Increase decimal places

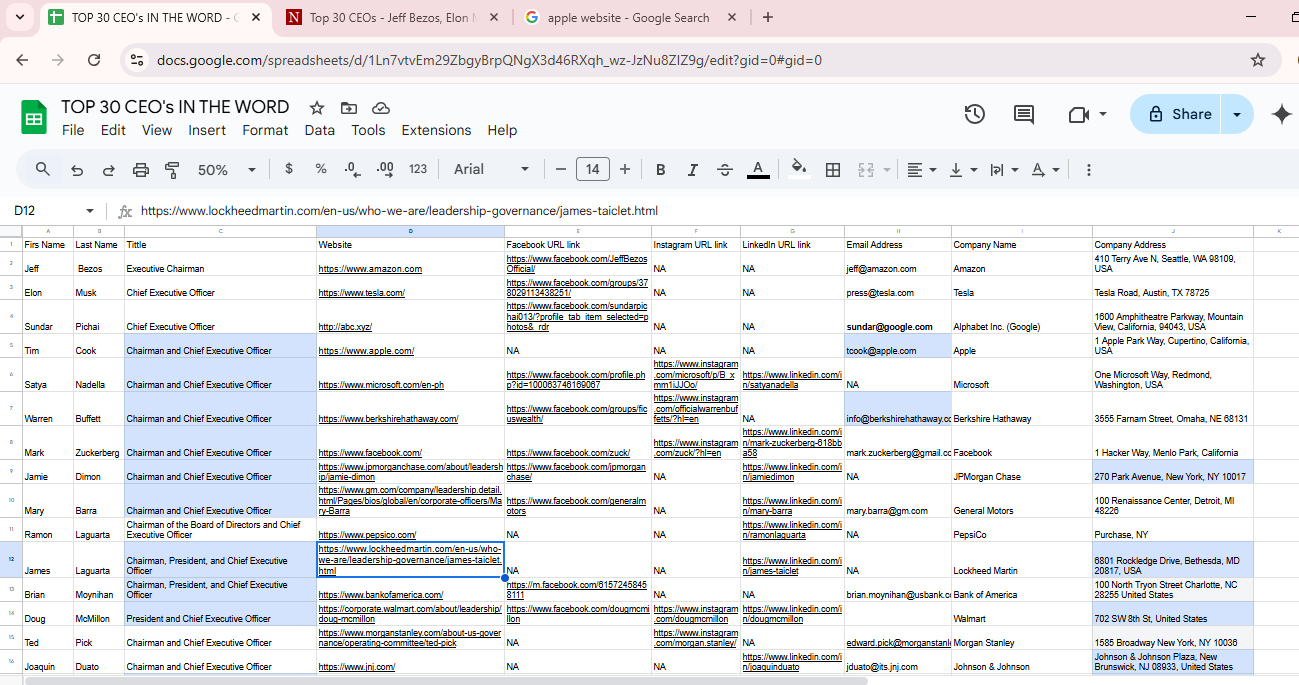coord(385,169)
